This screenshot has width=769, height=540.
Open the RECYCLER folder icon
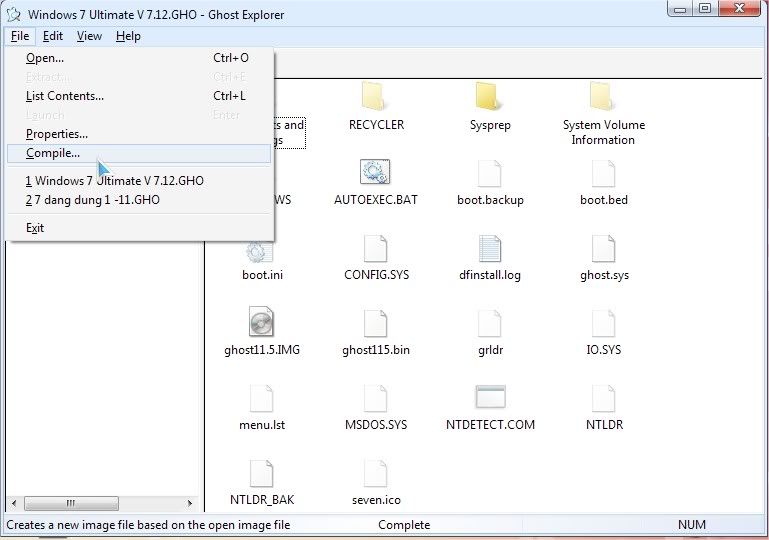[375, 96]
